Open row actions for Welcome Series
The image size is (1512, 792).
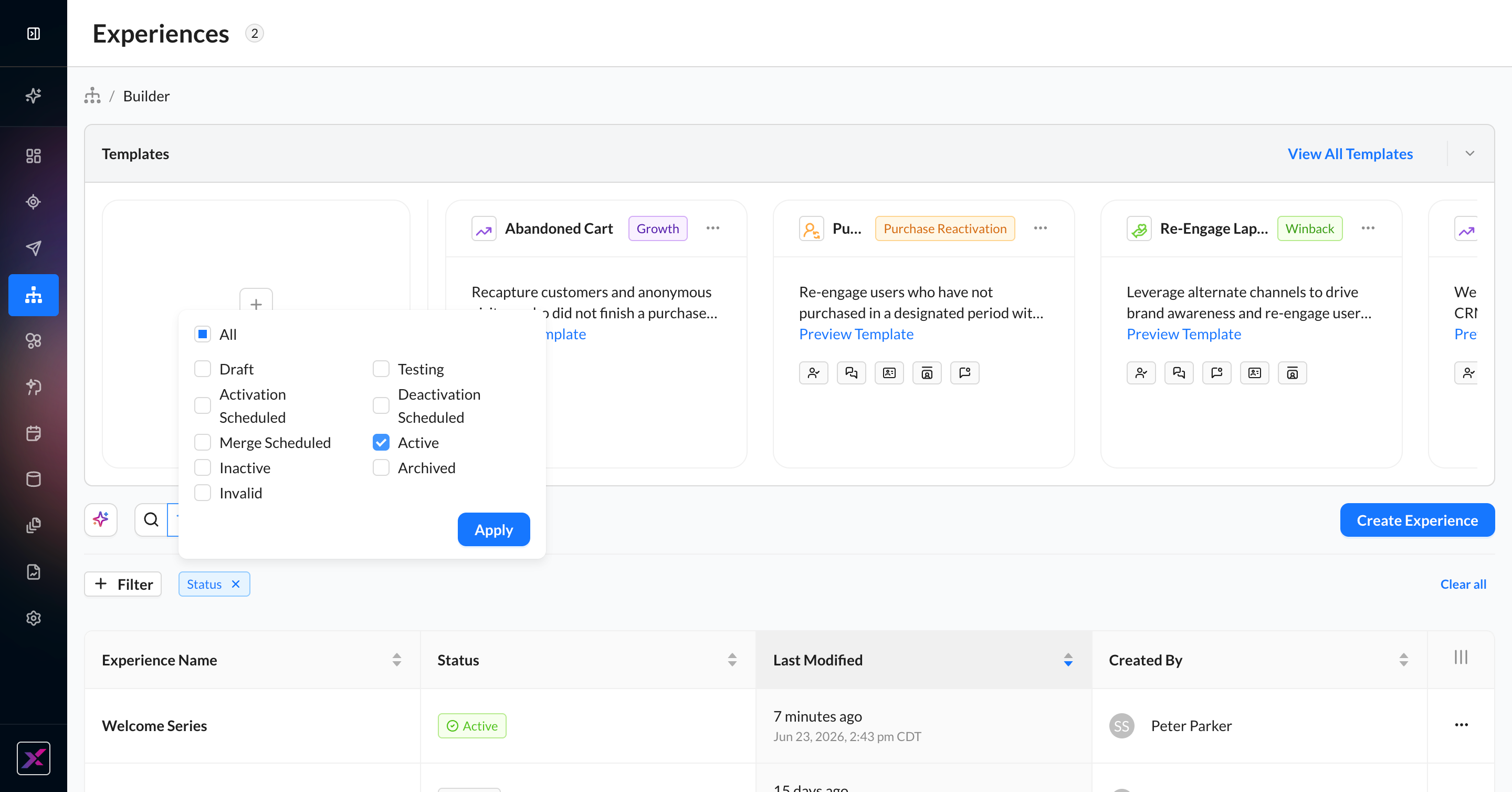click(1461, 725)
